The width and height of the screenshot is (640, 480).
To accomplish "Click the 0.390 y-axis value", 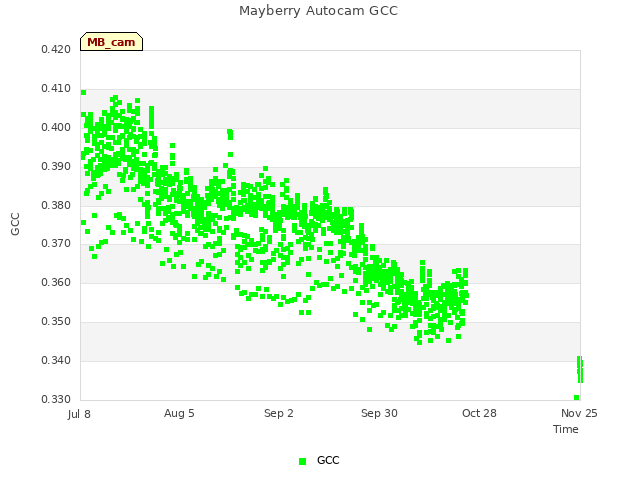I will 56,167.
